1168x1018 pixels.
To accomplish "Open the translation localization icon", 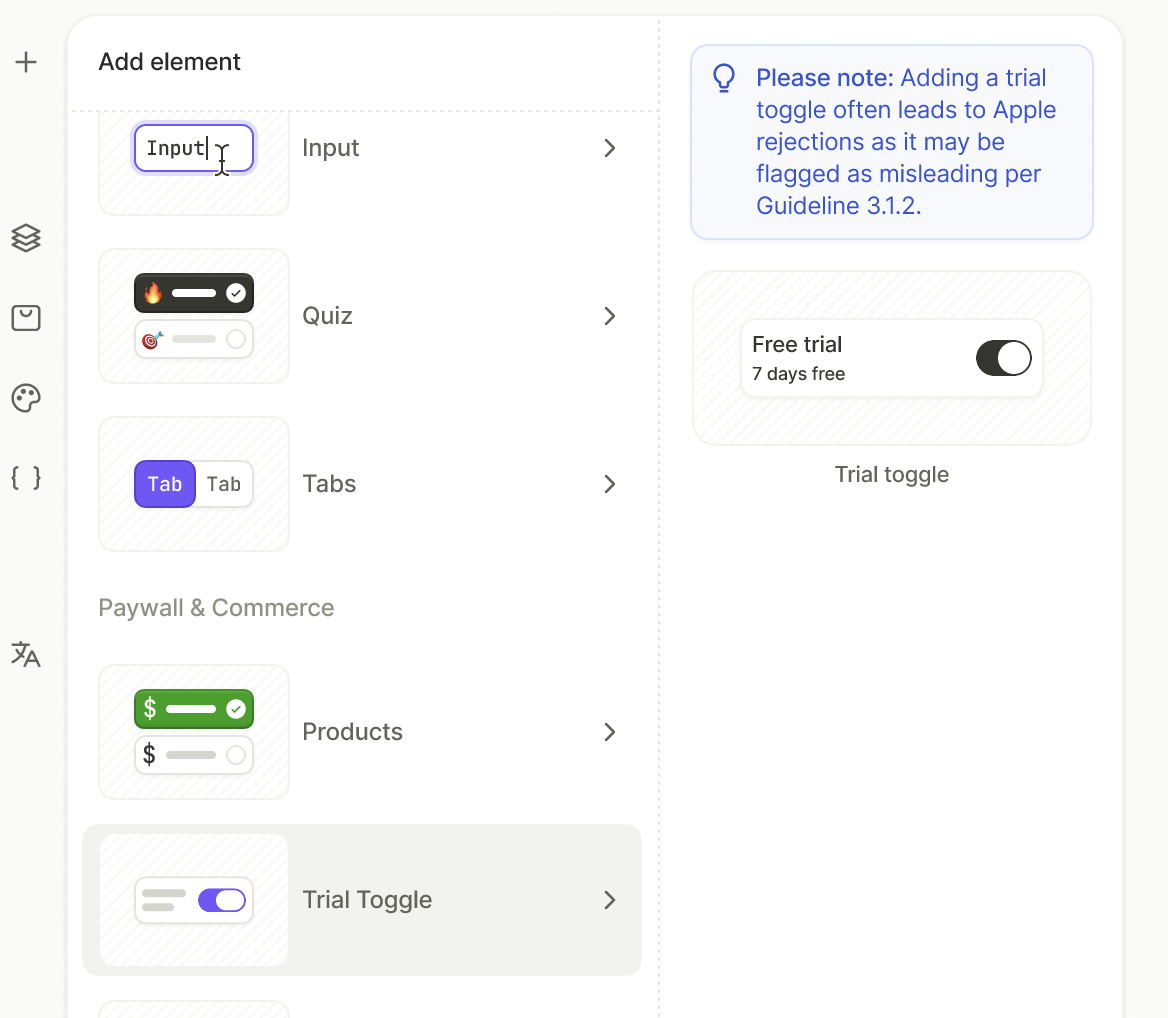I will pos(26,654).
